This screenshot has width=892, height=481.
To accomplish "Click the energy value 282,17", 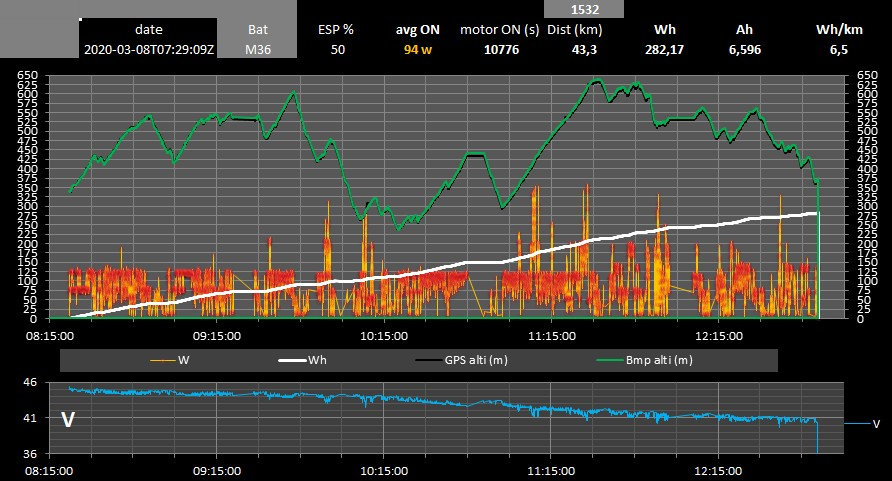I will [664, 49].
